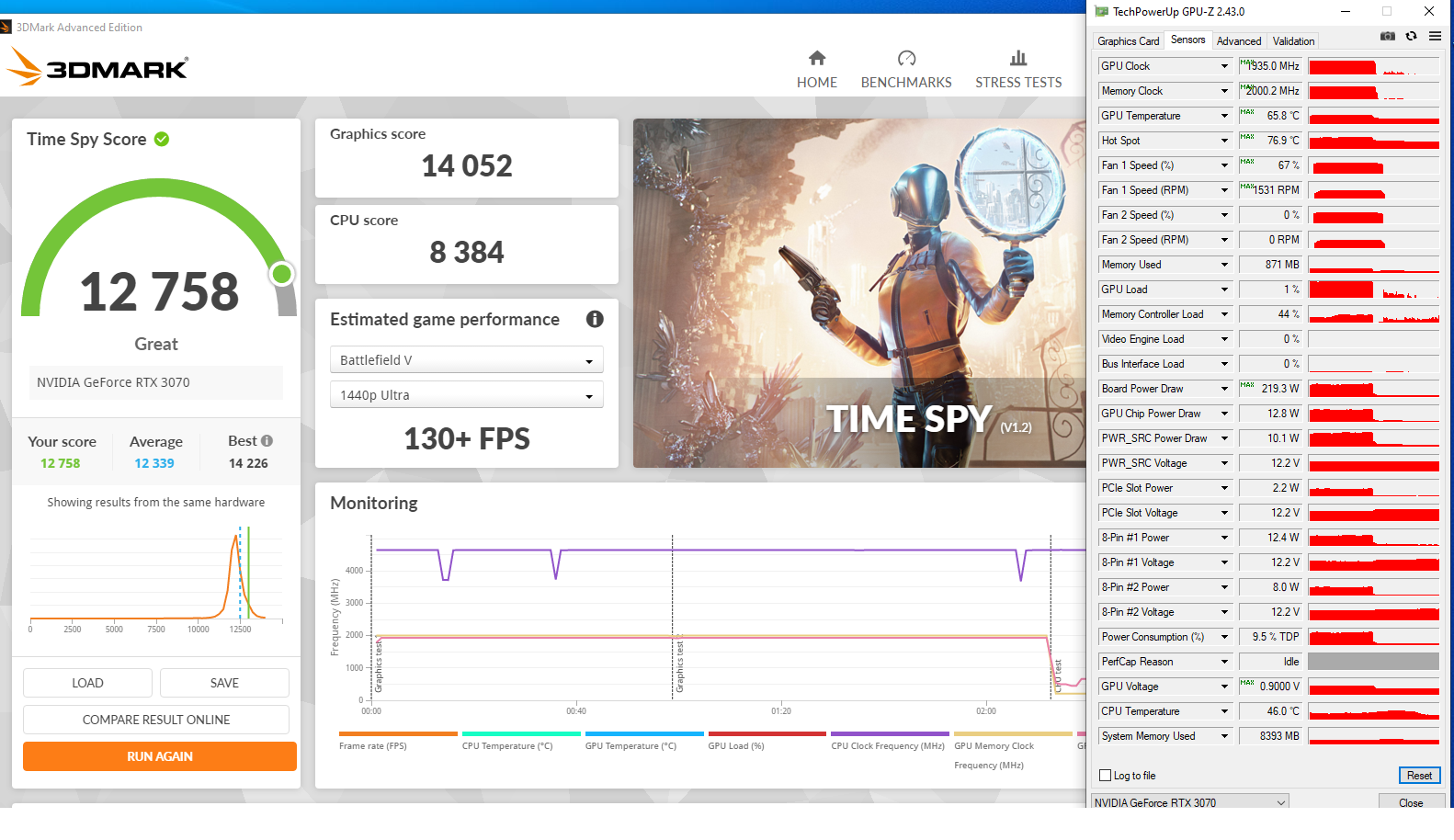The image size is (1454, 840).
Task: Click GPU-Z title bar app icon
Action: 1101,12
